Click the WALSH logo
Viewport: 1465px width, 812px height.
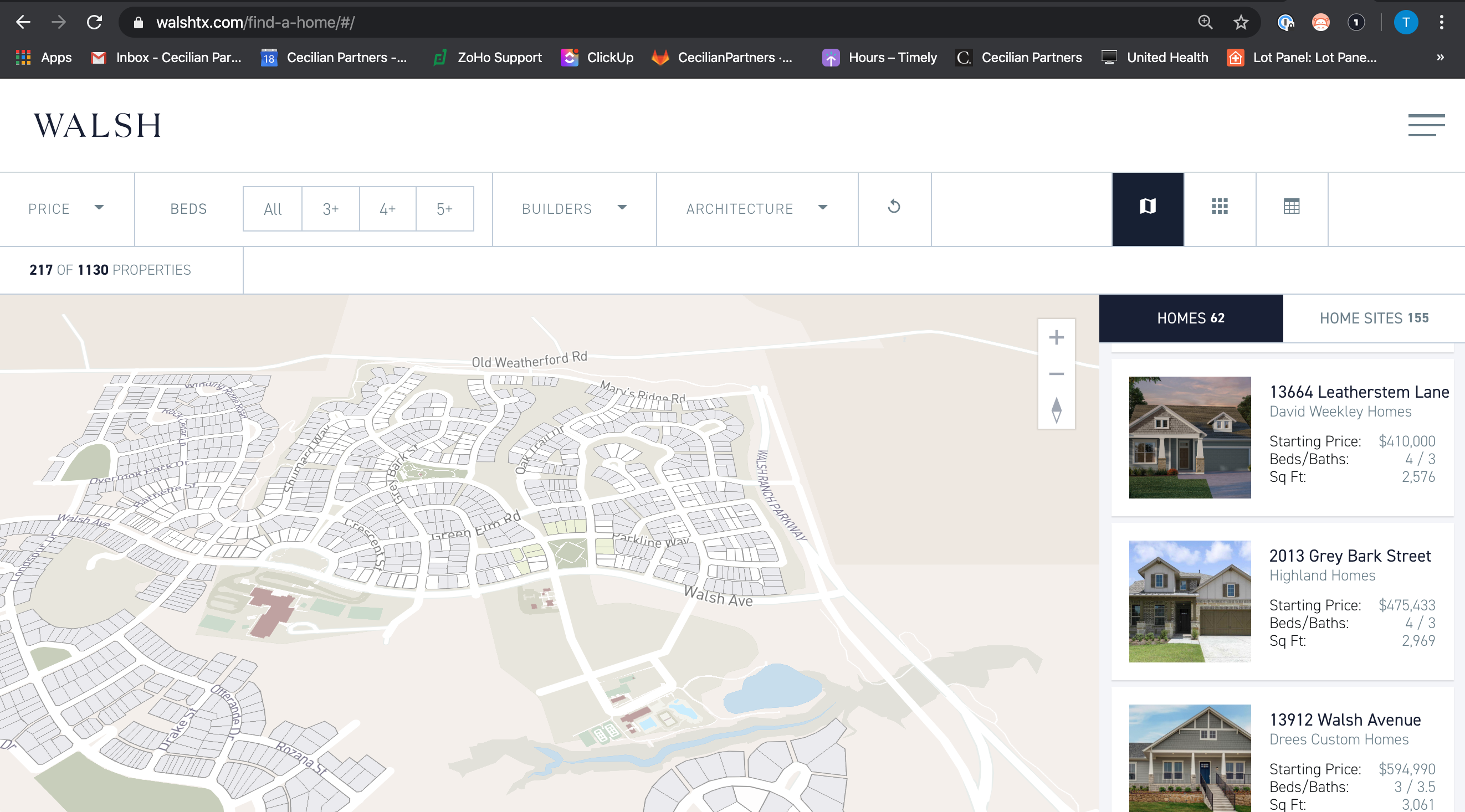click(98, 125)
